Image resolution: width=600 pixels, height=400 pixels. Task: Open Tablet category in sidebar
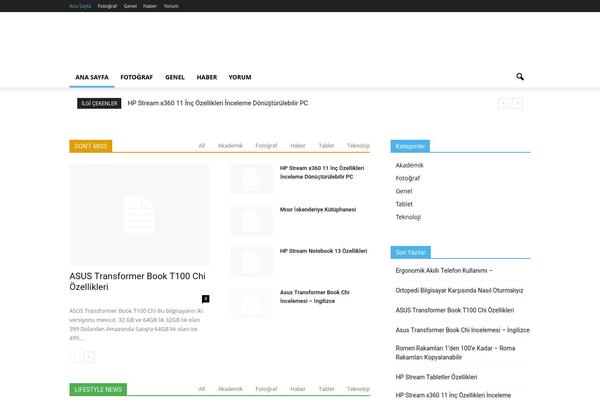click(x=404, y=204)
